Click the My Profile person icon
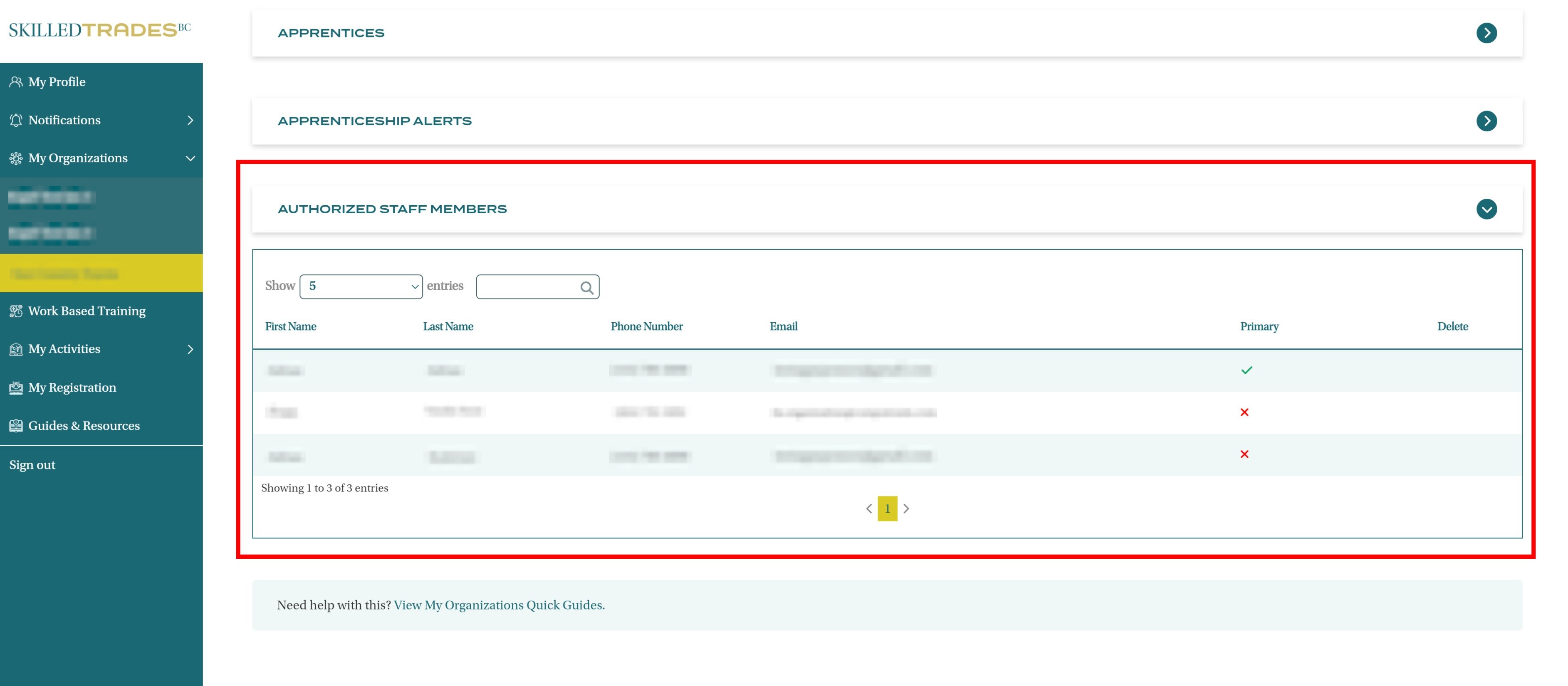This screenshot has height=686, width=1568. pos(16,81)
